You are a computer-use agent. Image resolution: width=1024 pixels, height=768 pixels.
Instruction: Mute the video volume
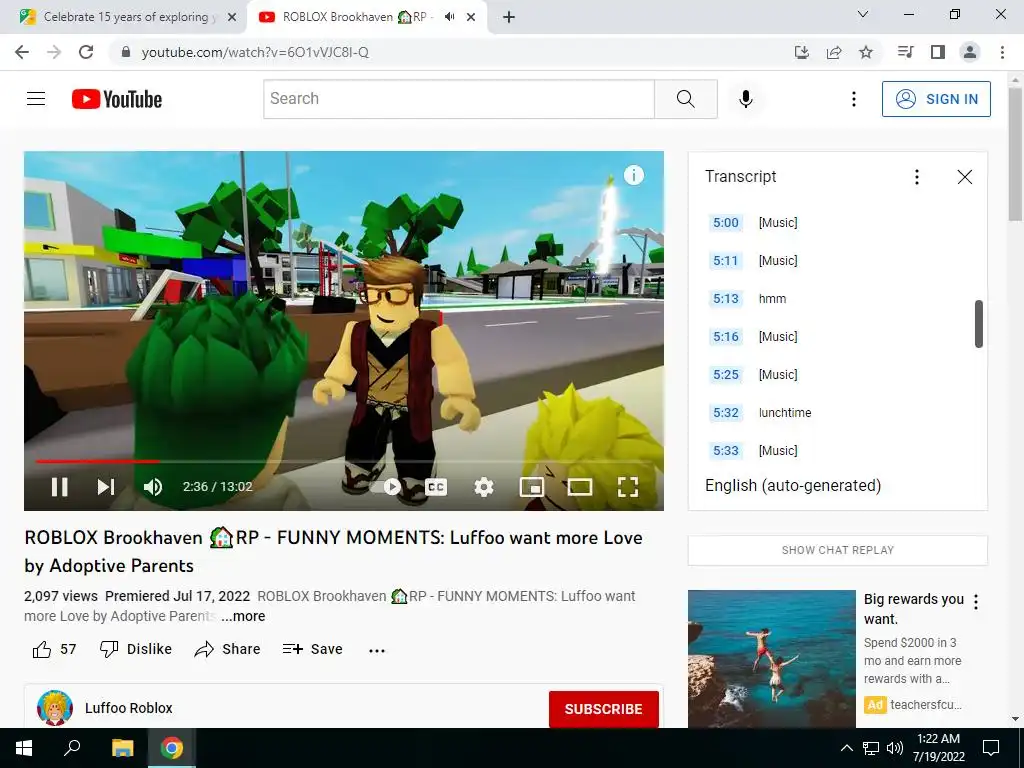coord(153,487)
